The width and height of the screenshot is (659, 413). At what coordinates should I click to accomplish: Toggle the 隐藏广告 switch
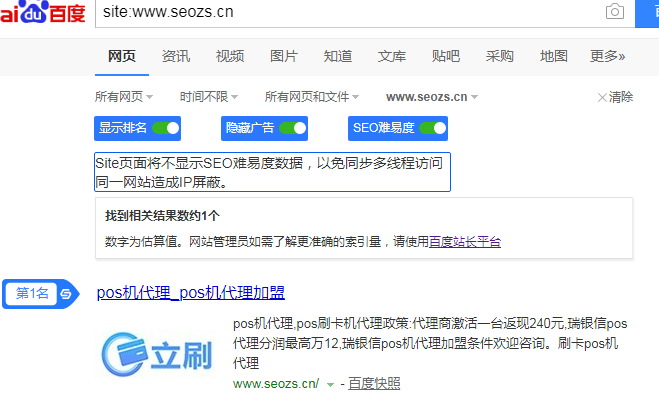tap(293, 128)
